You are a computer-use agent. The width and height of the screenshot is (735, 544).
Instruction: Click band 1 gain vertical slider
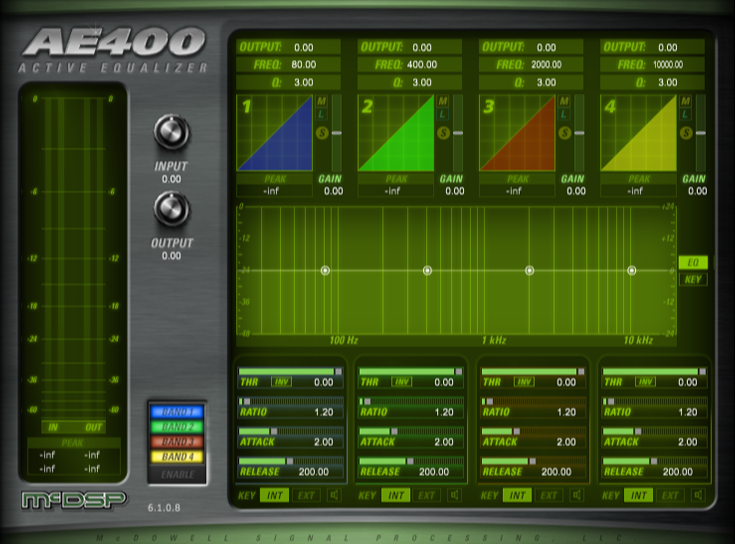click(337, 133)
